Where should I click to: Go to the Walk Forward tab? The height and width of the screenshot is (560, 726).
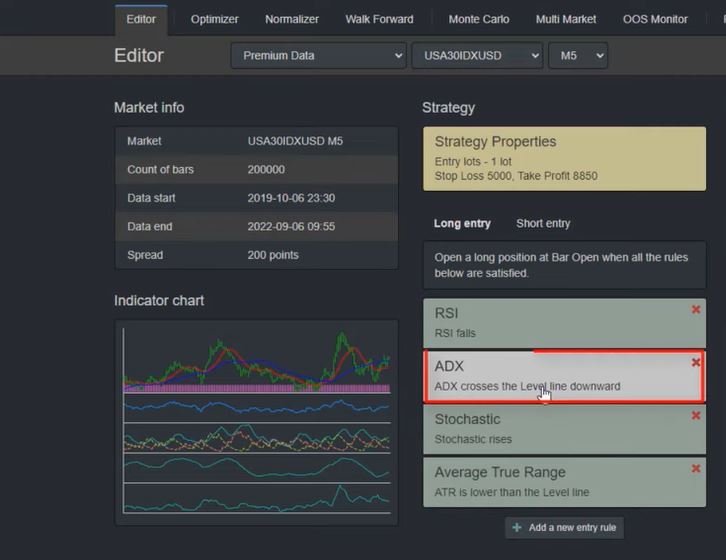click(x=379, y=19)
